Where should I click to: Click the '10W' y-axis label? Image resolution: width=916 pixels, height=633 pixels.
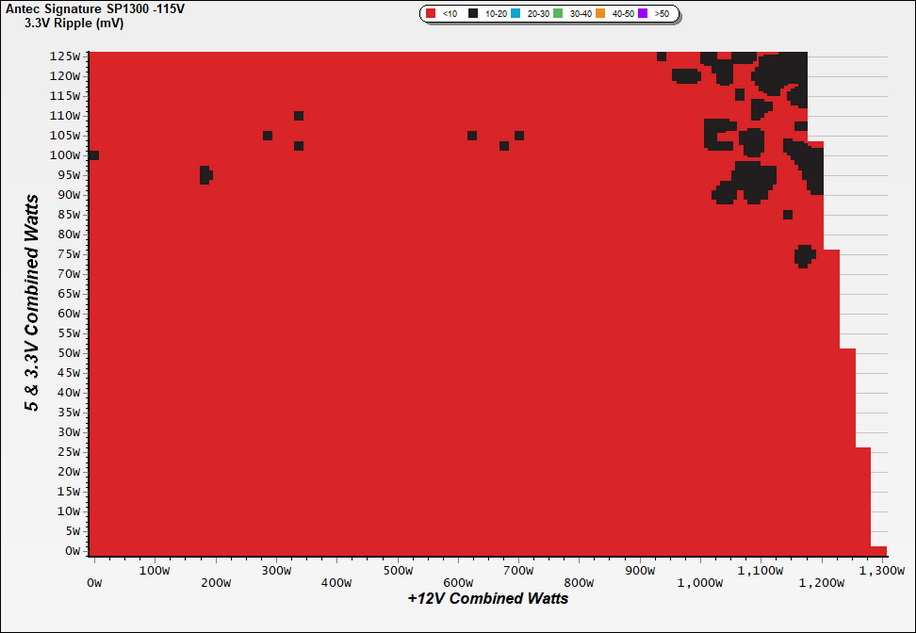[x=68, y=512]
